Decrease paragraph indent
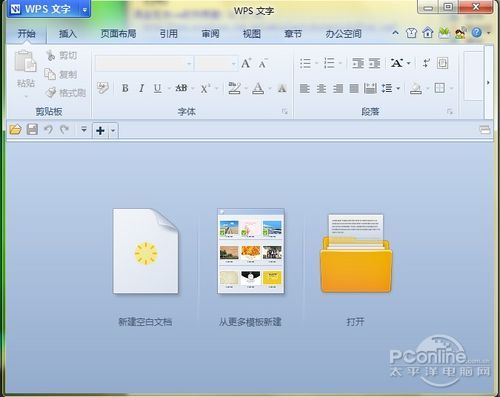Screen dimensions: 500x397 point(358,63)
